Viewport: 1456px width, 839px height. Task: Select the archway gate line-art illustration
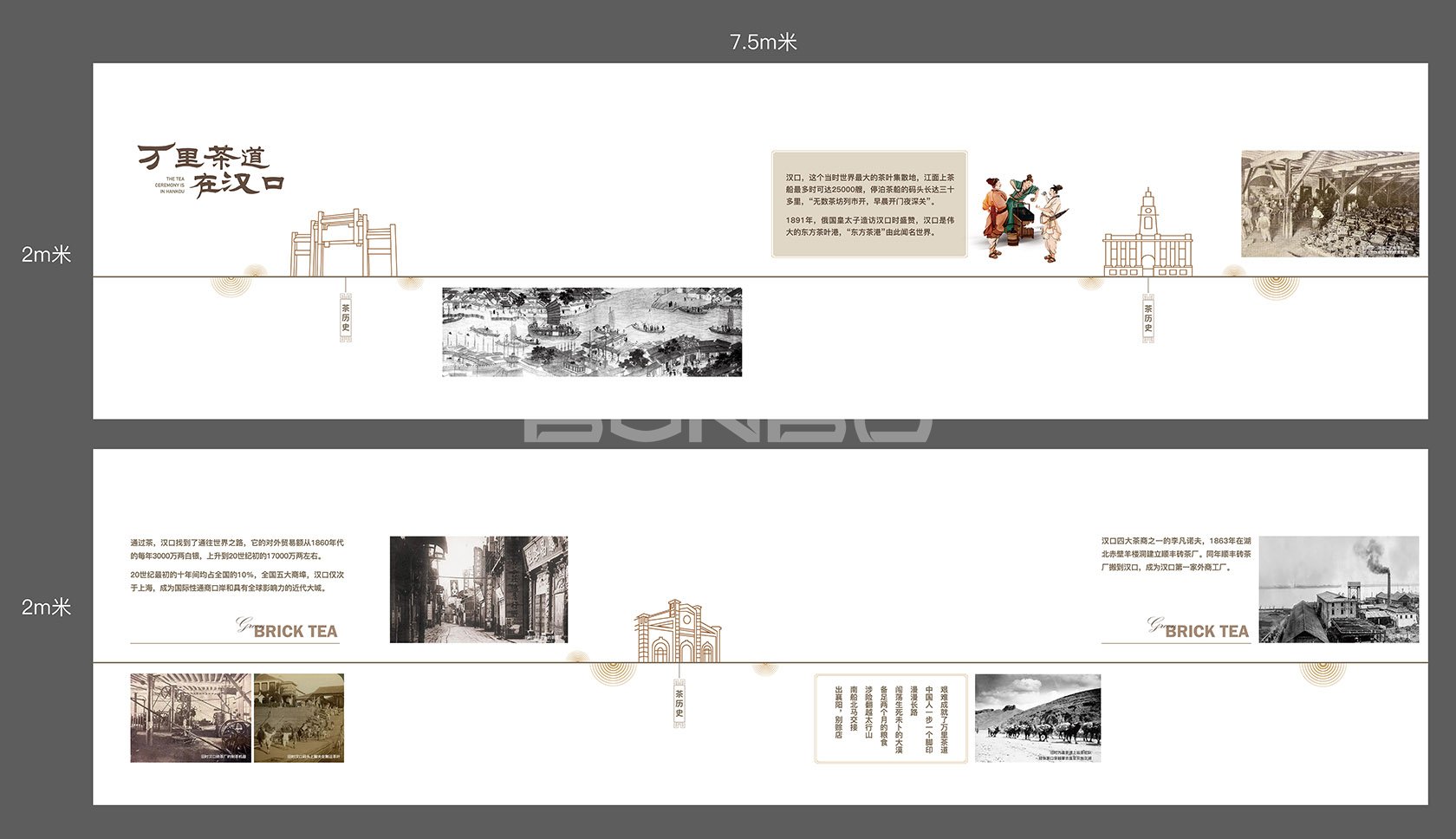point(343,244)
